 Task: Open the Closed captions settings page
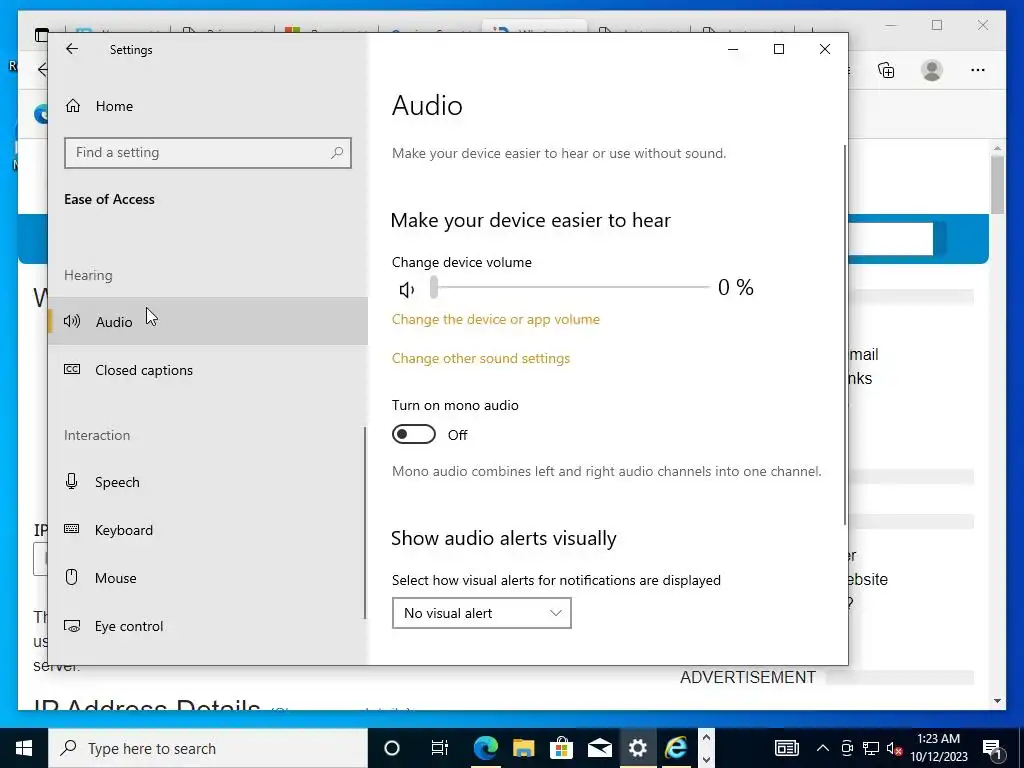pos(208,370)
